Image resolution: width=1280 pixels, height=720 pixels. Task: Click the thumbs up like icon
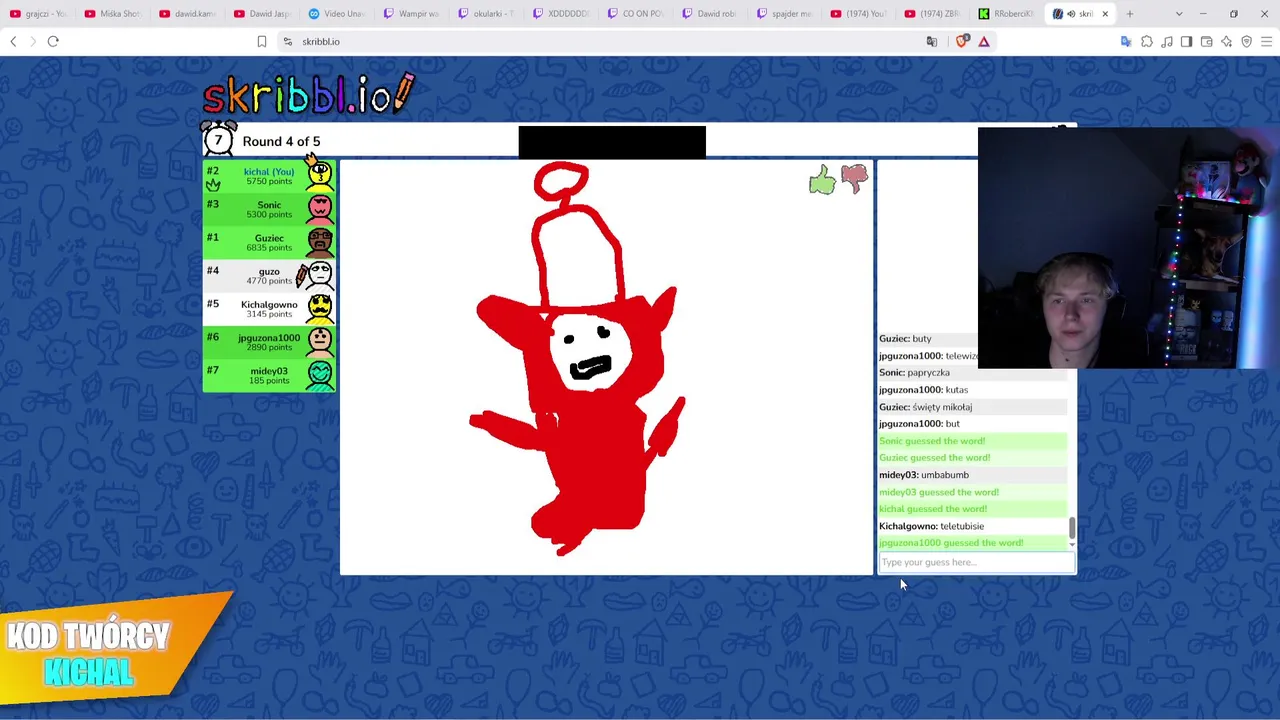pos(822,180)
